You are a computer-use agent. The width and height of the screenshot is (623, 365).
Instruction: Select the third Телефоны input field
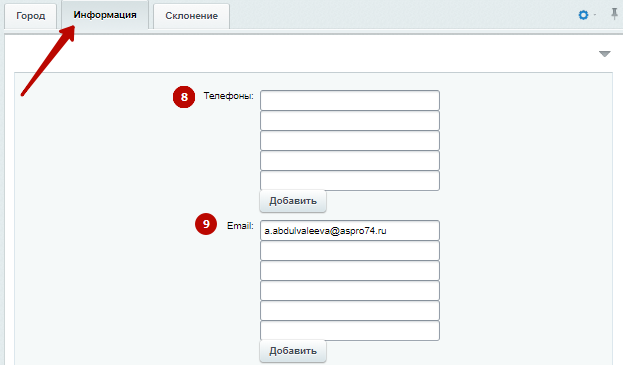click(x=350, y=141)
